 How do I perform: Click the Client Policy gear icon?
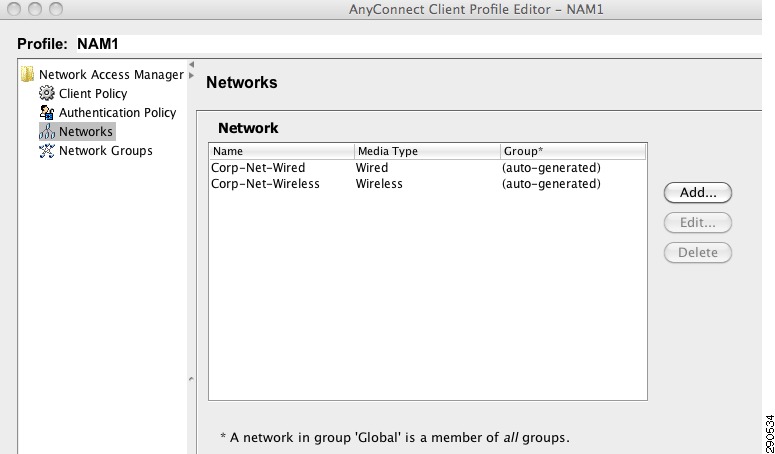click(46, 93)
